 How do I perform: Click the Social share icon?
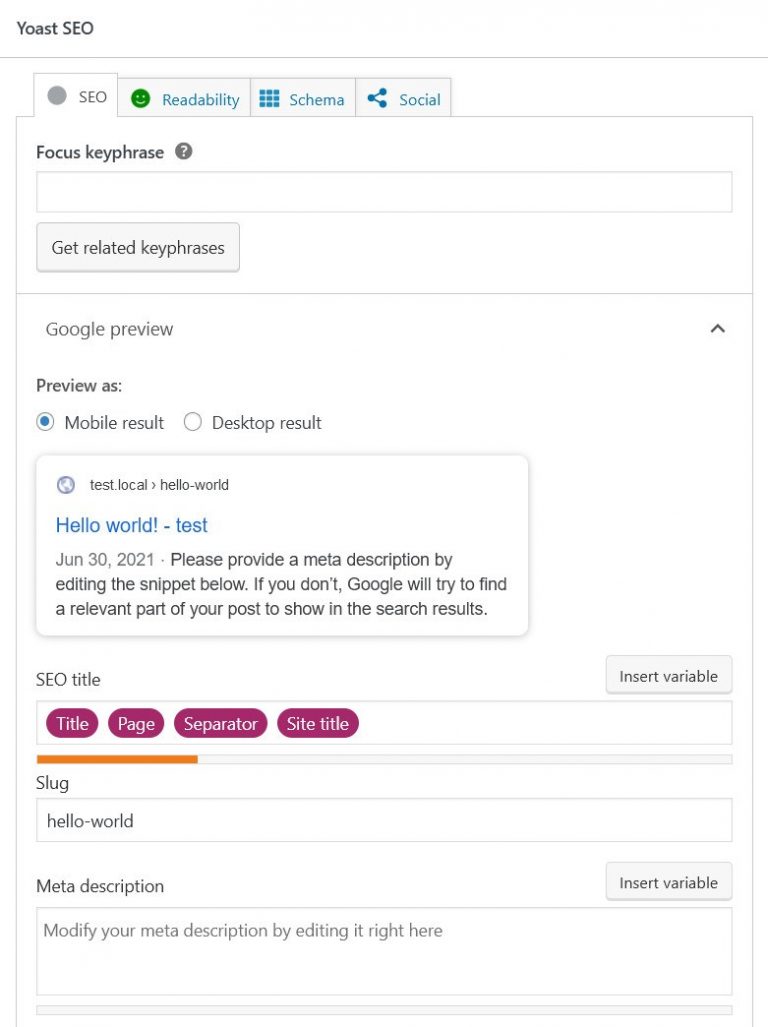[x=377, y=99]
